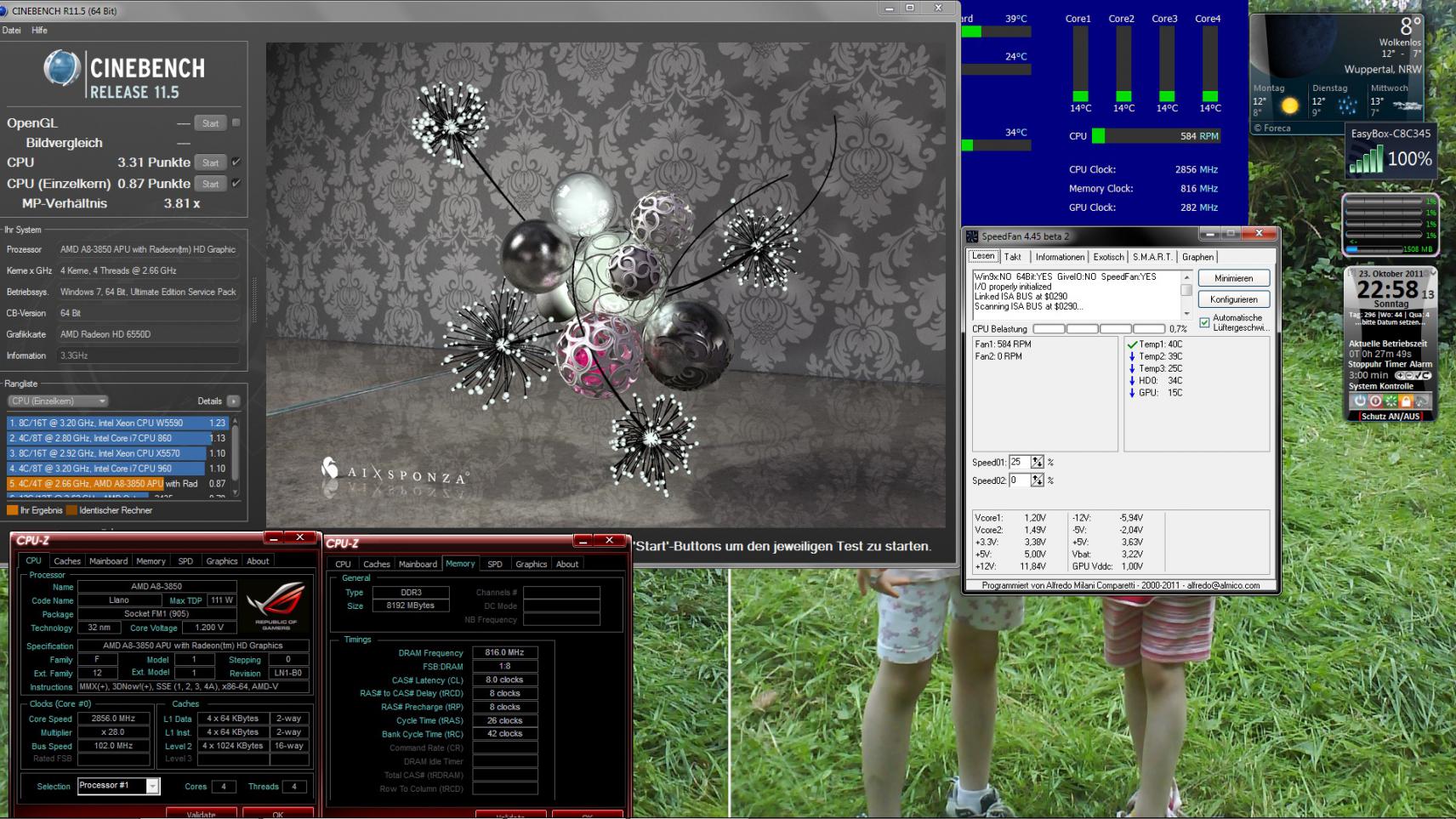1456x819 pixels.
Task: Open the S.M.A.R.T. tab in SpeedFan
Action: coord(1152,257)
